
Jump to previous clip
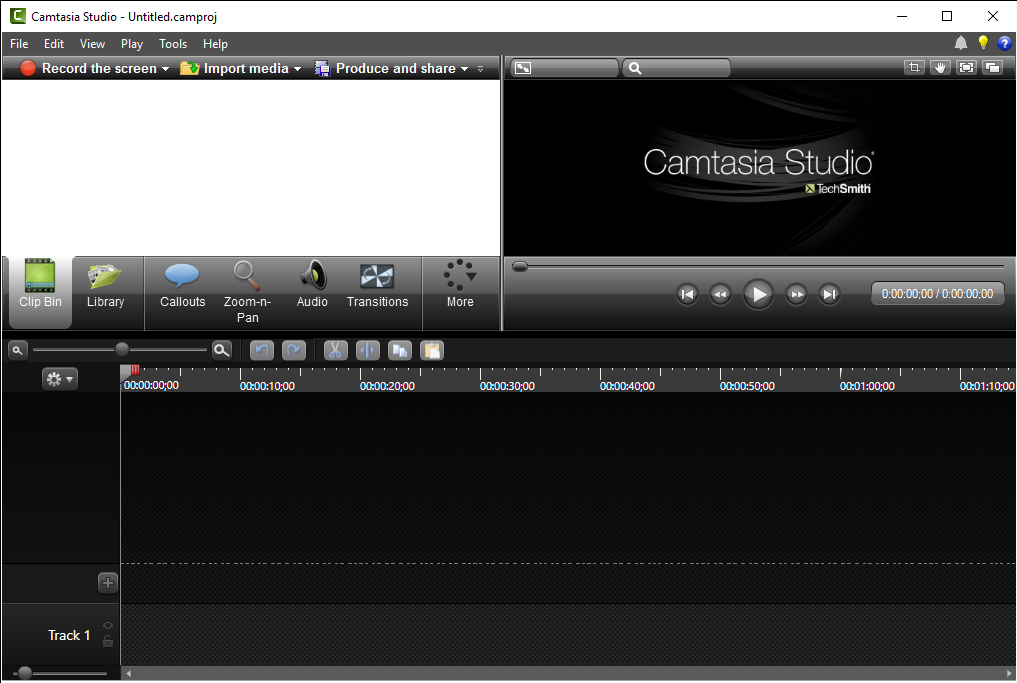click(x=687, y=294)
